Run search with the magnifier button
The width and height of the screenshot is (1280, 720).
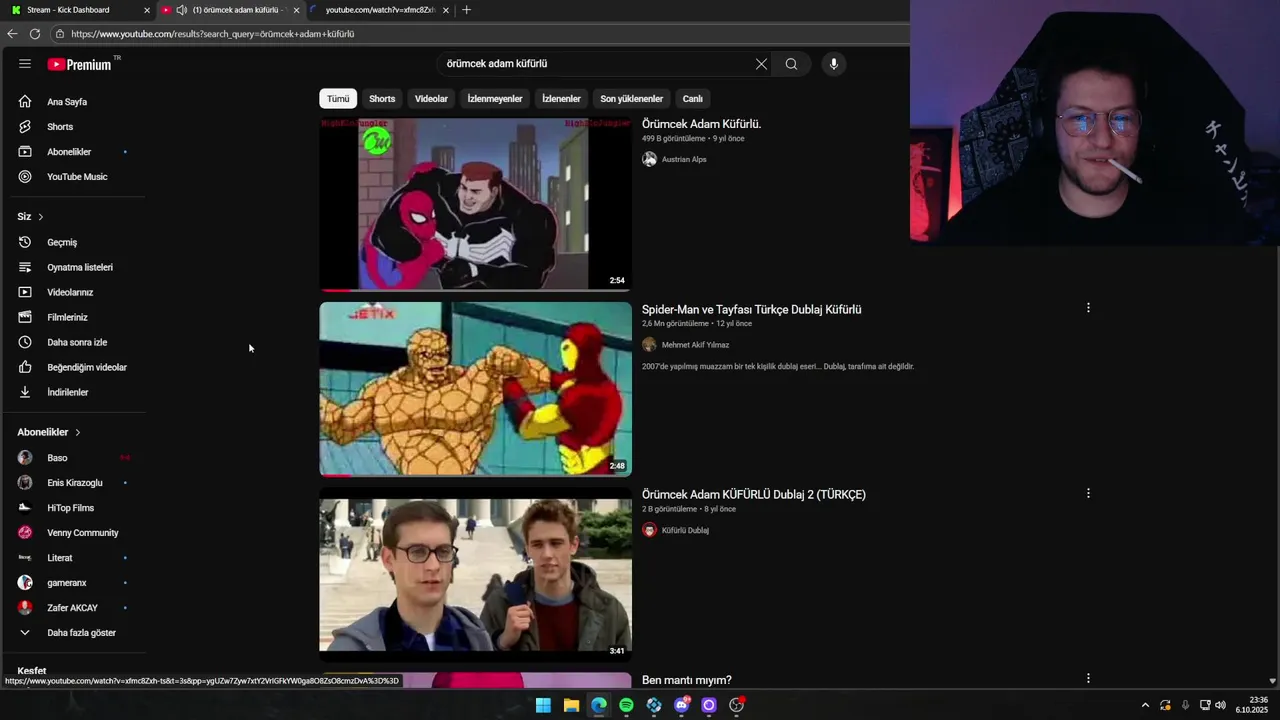pos(791,64)
